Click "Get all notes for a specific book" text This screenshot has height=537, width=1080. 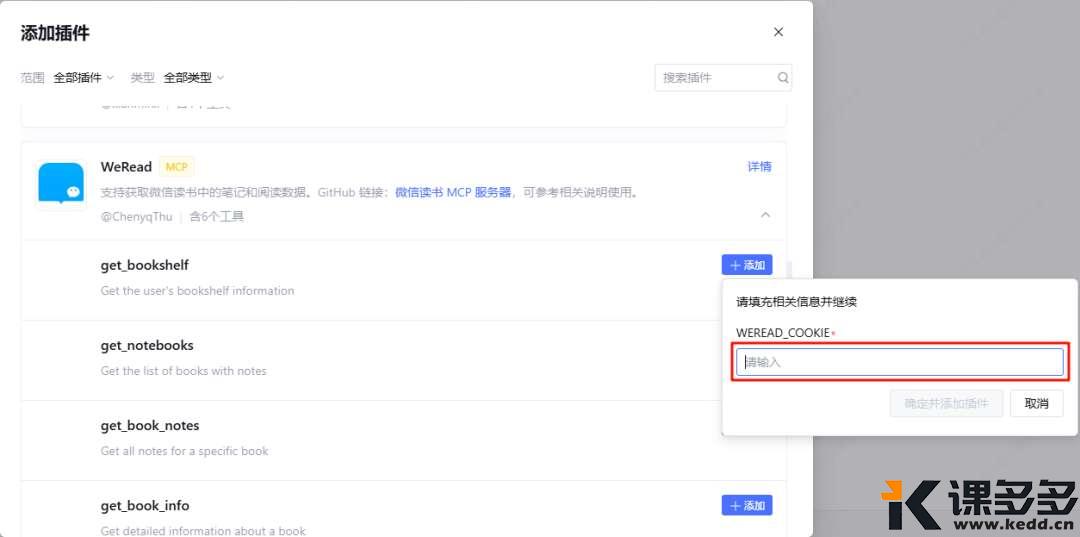pyautogui.click(x=185, y=451)
